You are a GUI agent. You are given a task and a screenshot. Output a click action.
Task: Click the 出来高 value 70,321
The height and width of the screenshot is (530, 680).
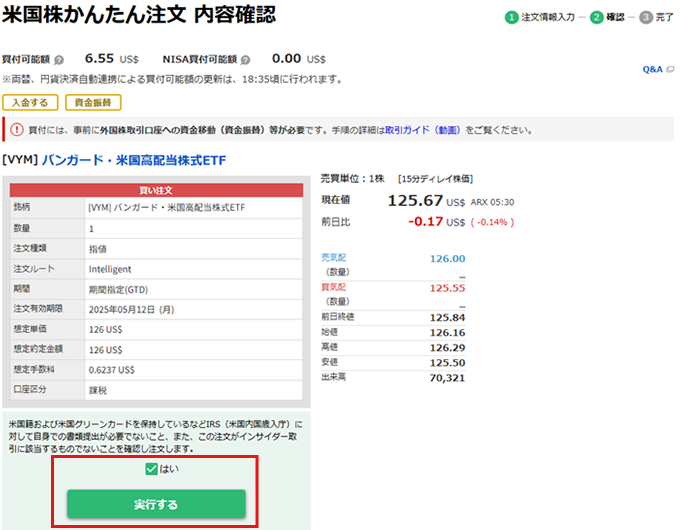[x=446, y=377]
